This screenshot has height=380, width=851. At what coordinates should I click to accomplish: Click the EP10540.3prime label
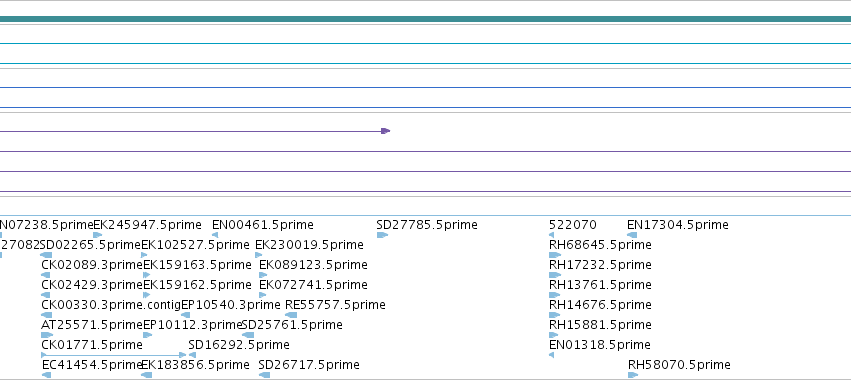231,305
